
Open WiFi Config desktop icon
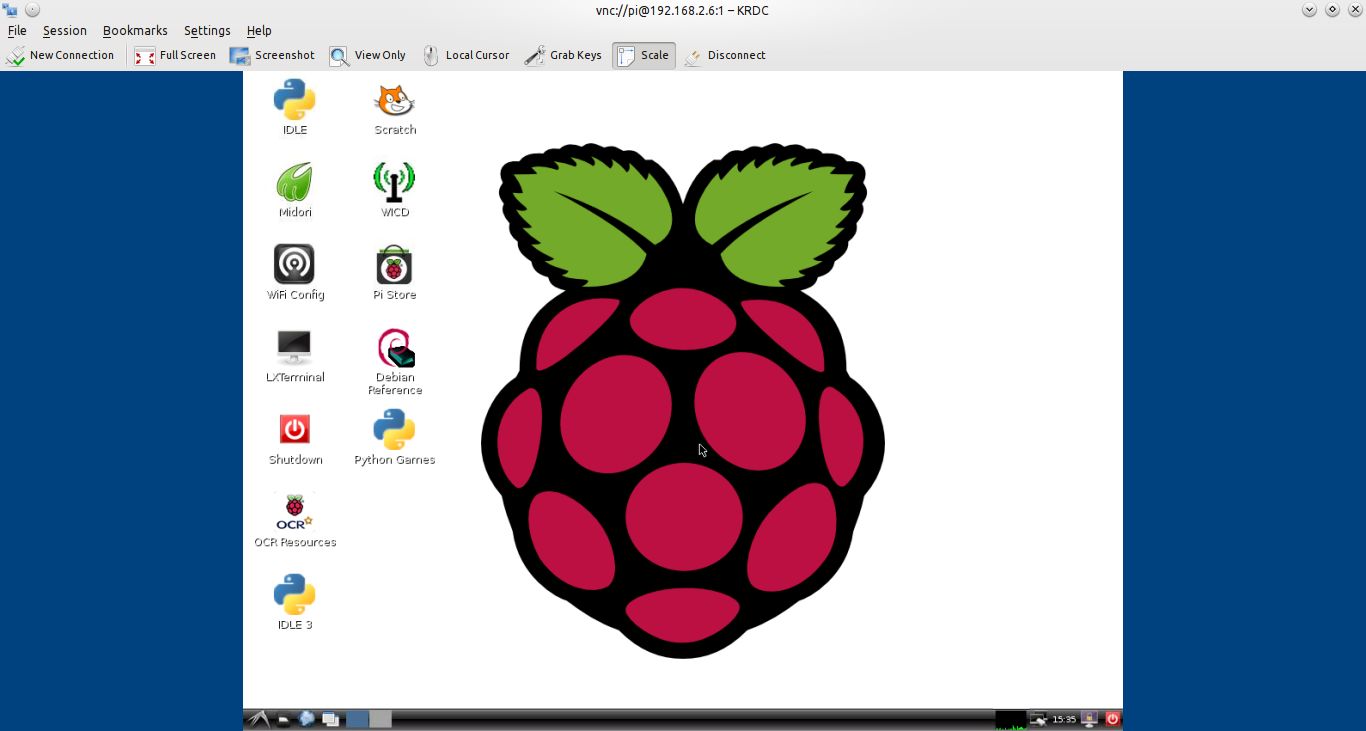pos(295,272)
